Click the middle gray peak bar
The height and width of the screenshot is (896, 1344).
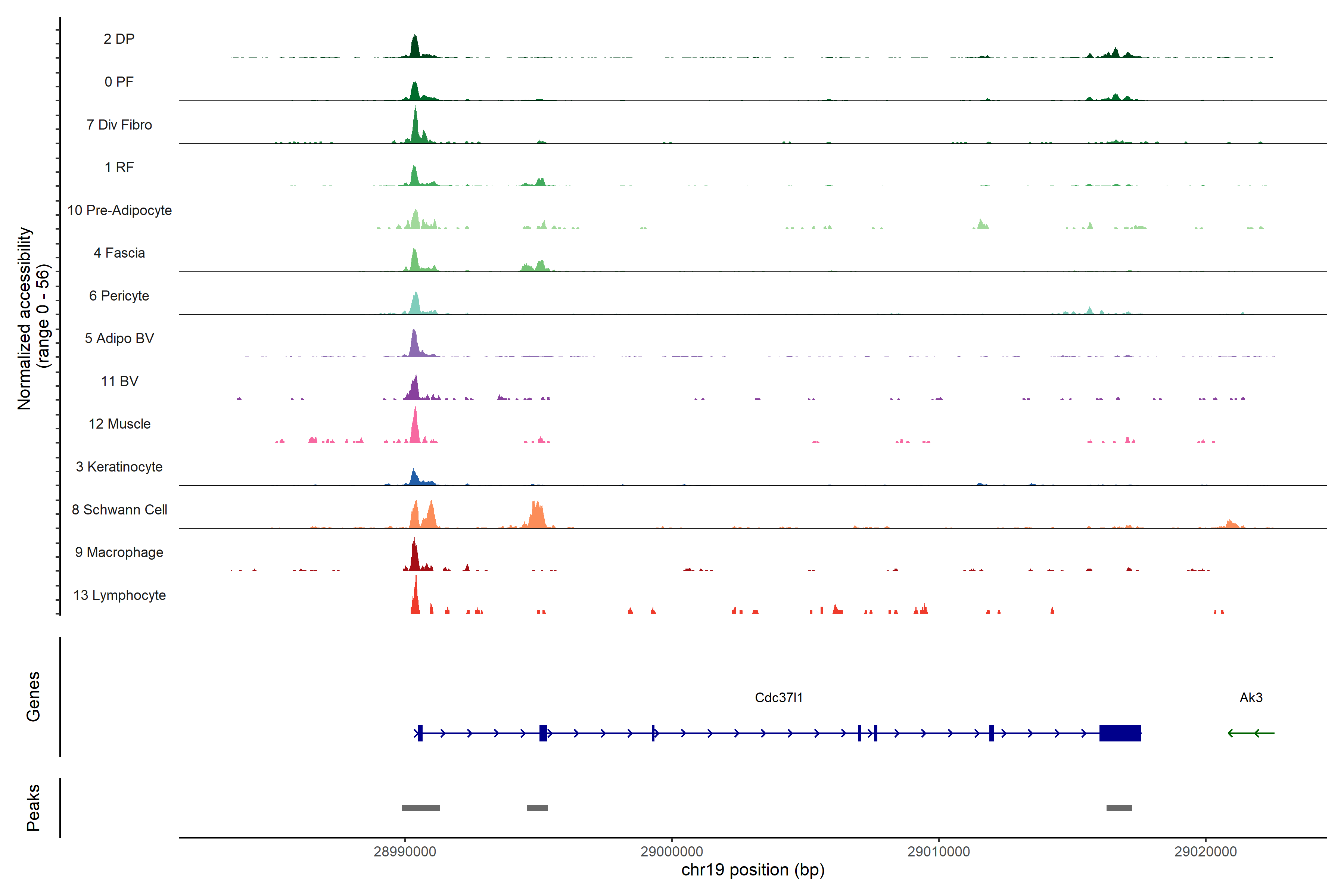tap(537, 808)
